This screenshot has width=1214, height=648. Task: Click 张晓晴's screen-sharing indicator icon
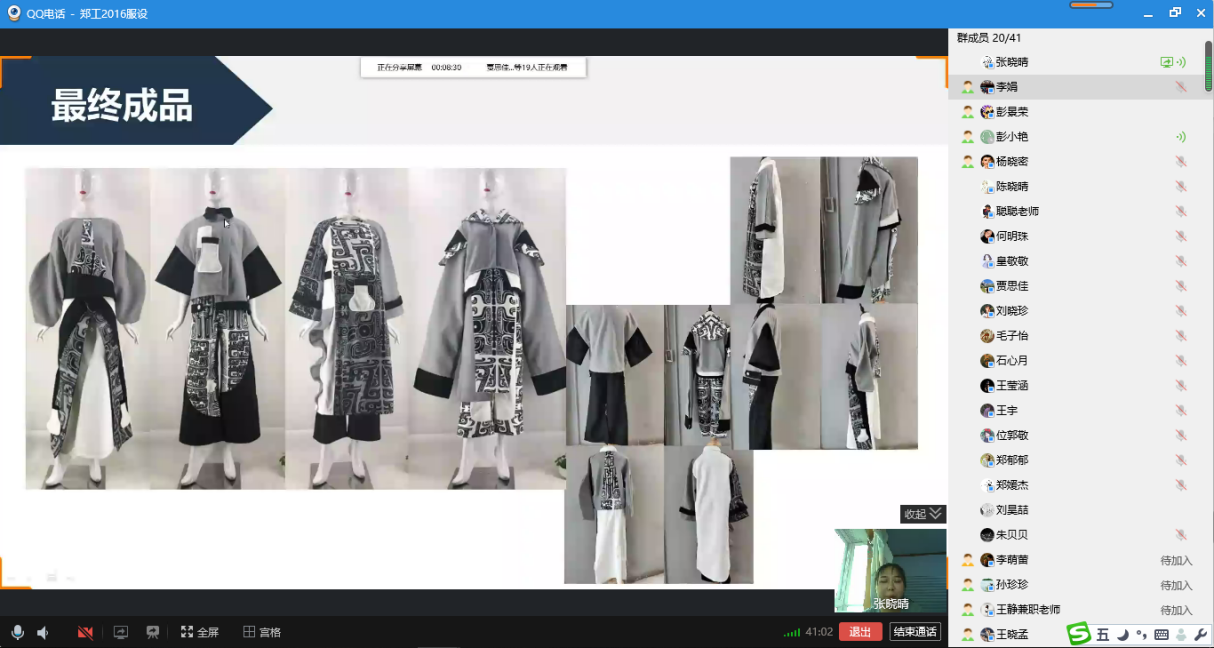click(x=1166, y=62)
